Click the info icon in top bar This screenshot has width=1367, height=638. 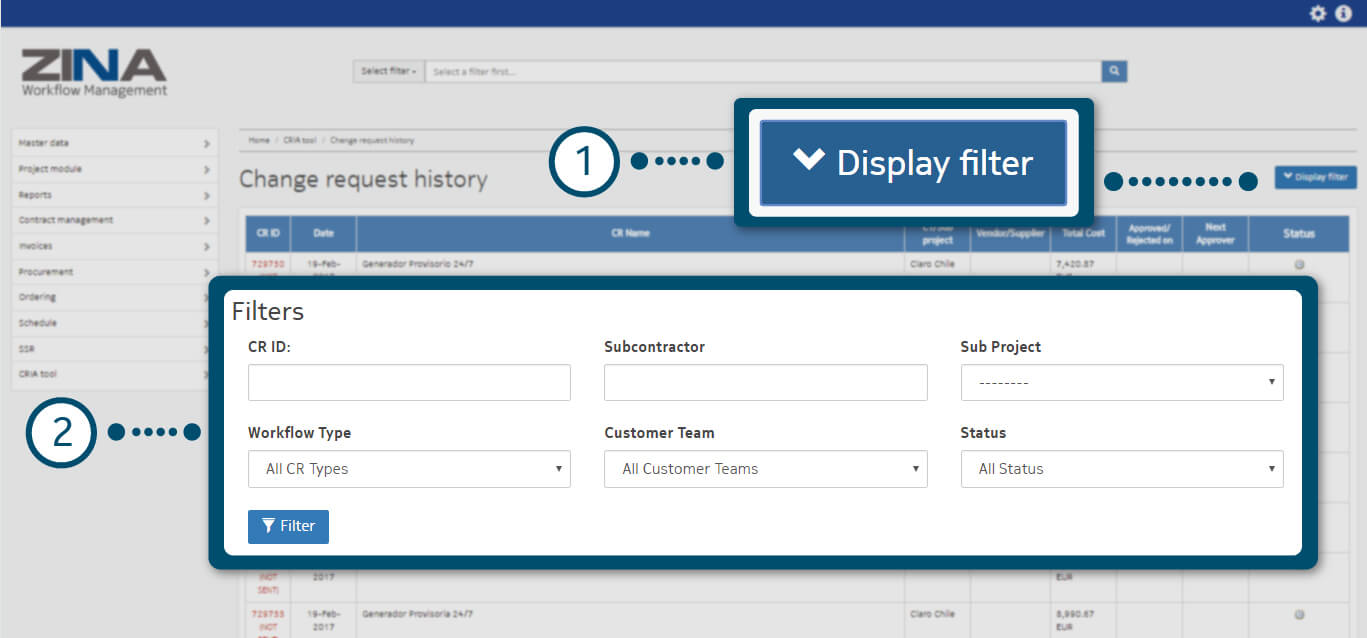coord(1343,13)
